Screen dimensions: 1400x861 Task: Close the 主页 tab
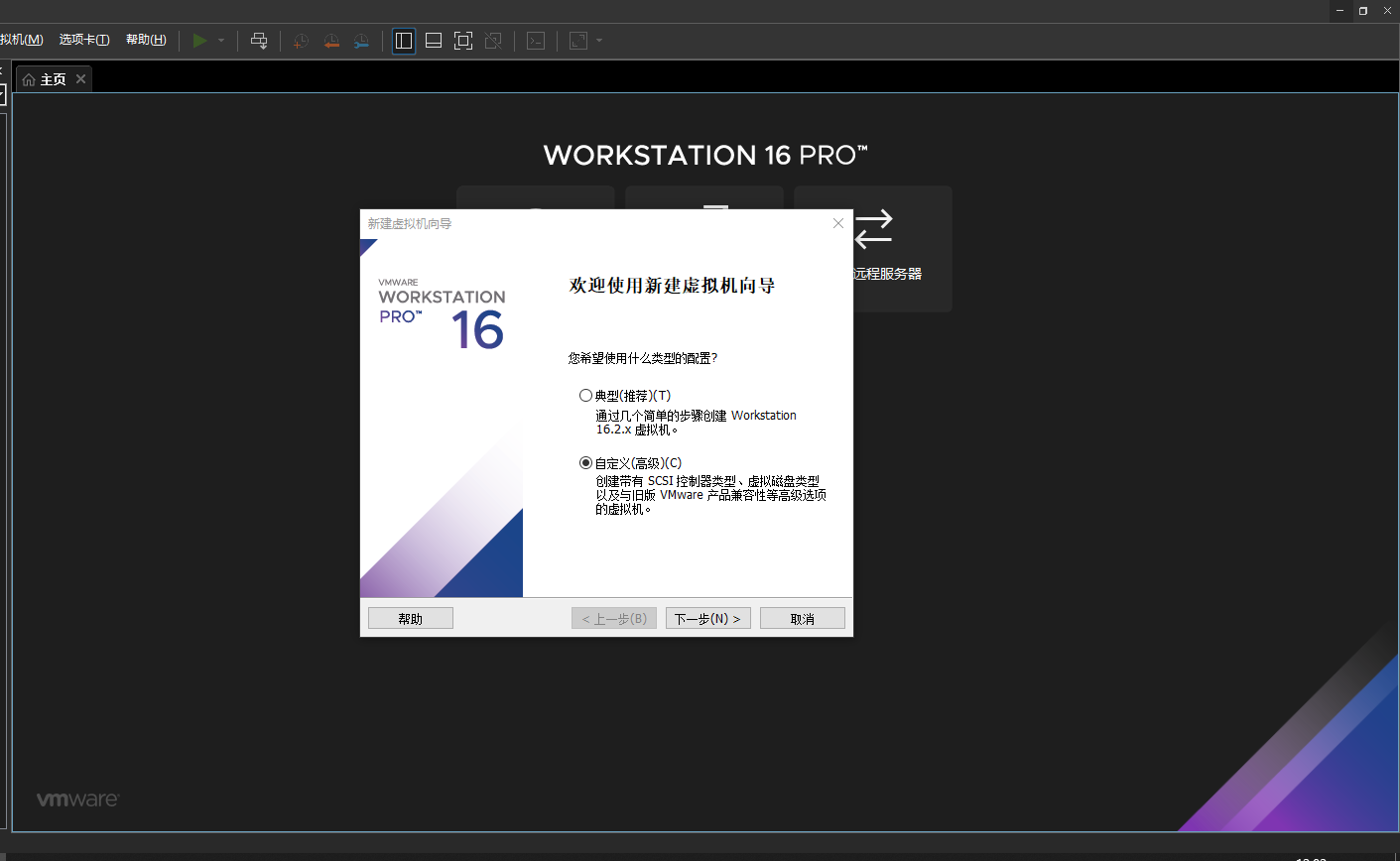(x=81, y=79)
